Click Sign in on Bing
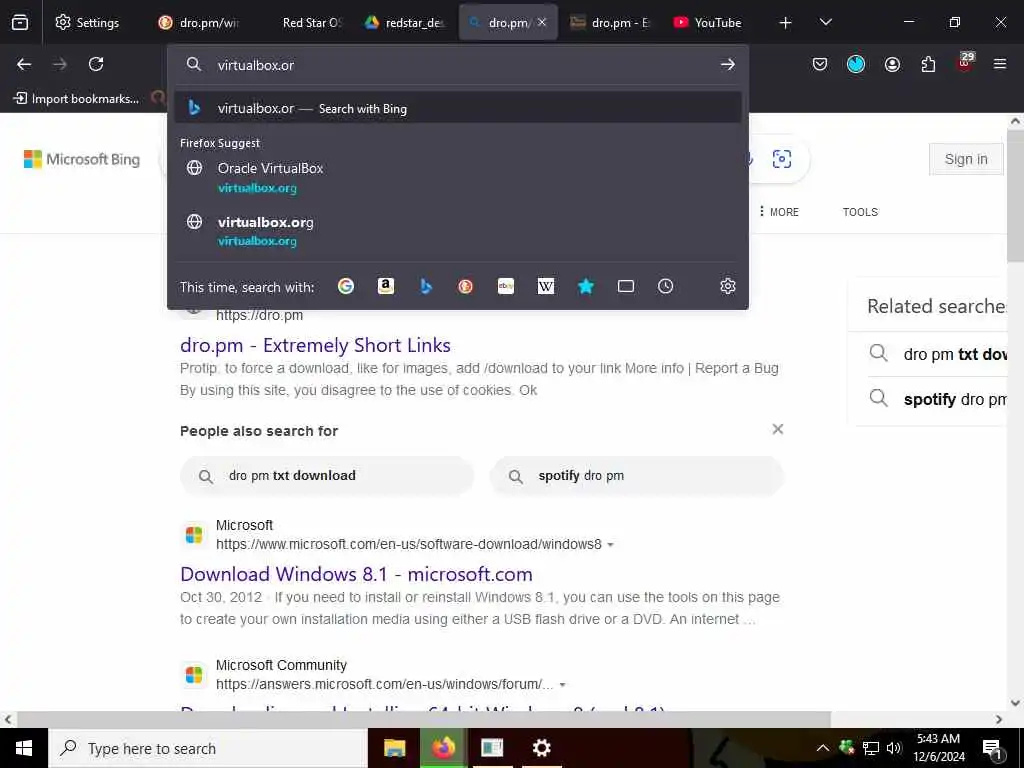The image size is (1024, 768). 966,159
